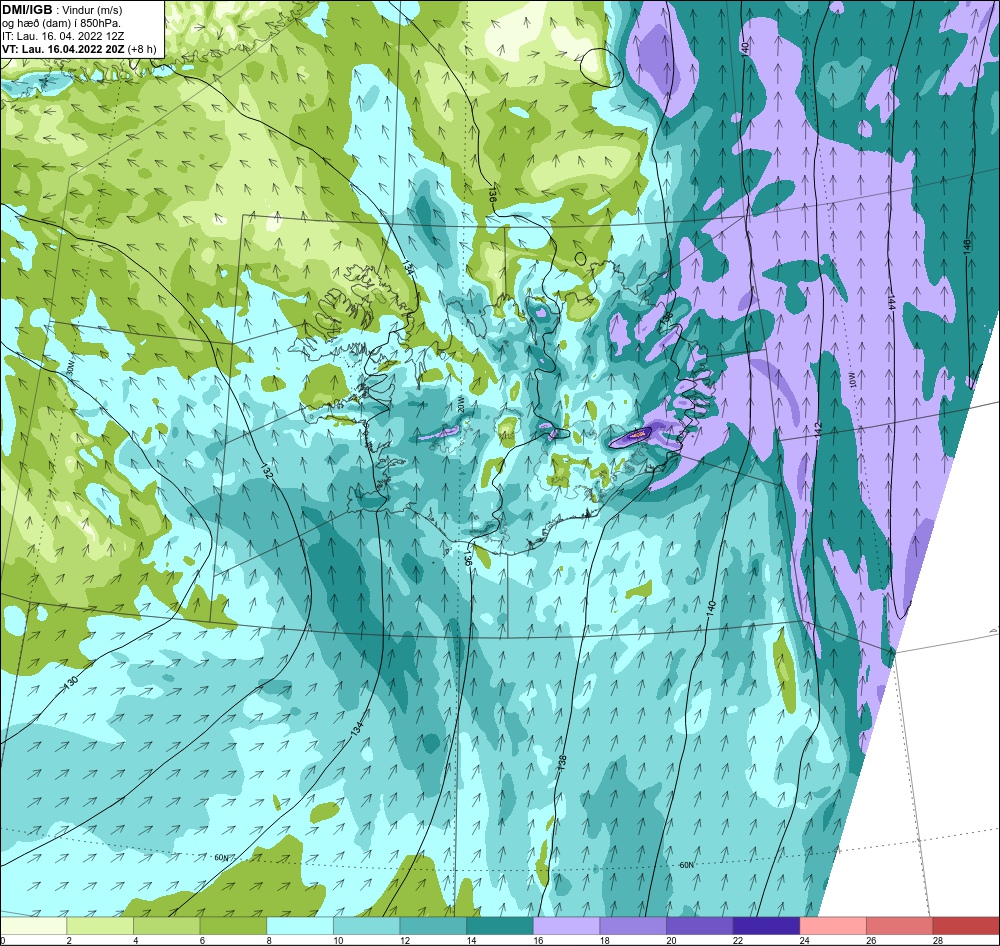Click the '60N' latitude label on the left
The height and width of the screenshot is (946, 1000).
[221, 858]
